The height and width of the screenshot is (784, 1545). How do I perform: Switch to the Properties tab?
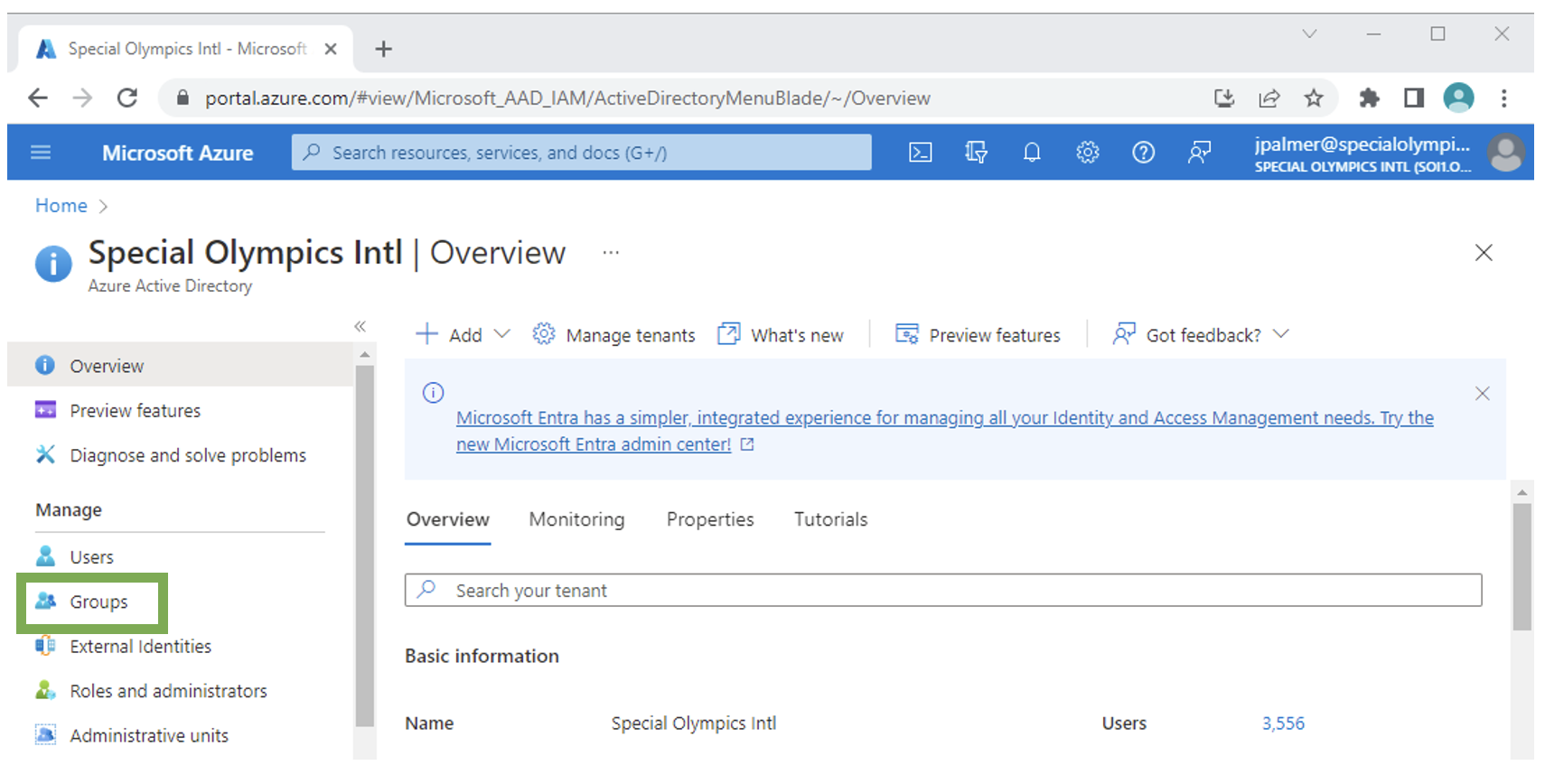pyautogui.click(x=710, y=519)
